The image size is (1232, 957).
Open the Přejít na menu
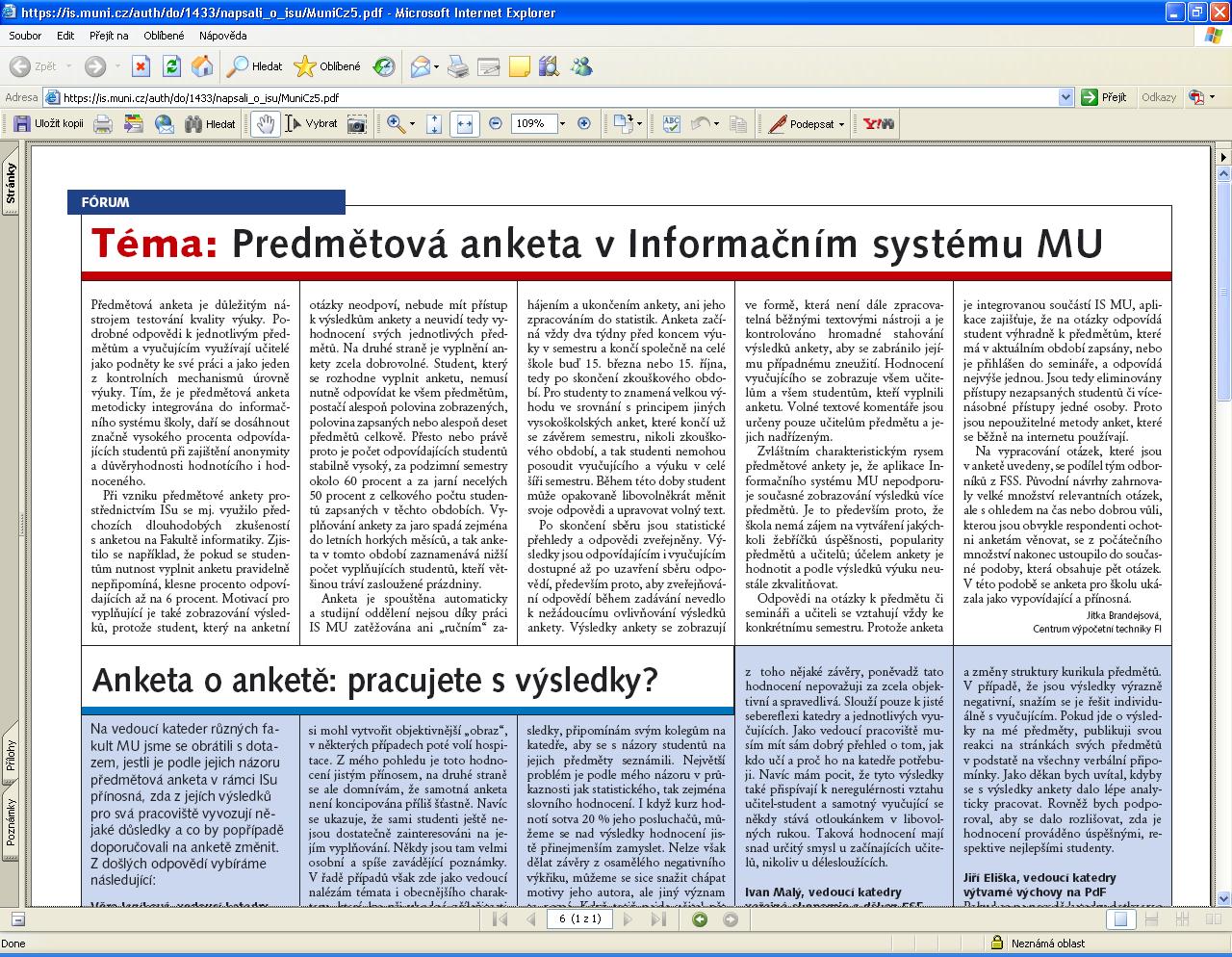[109, 36]
